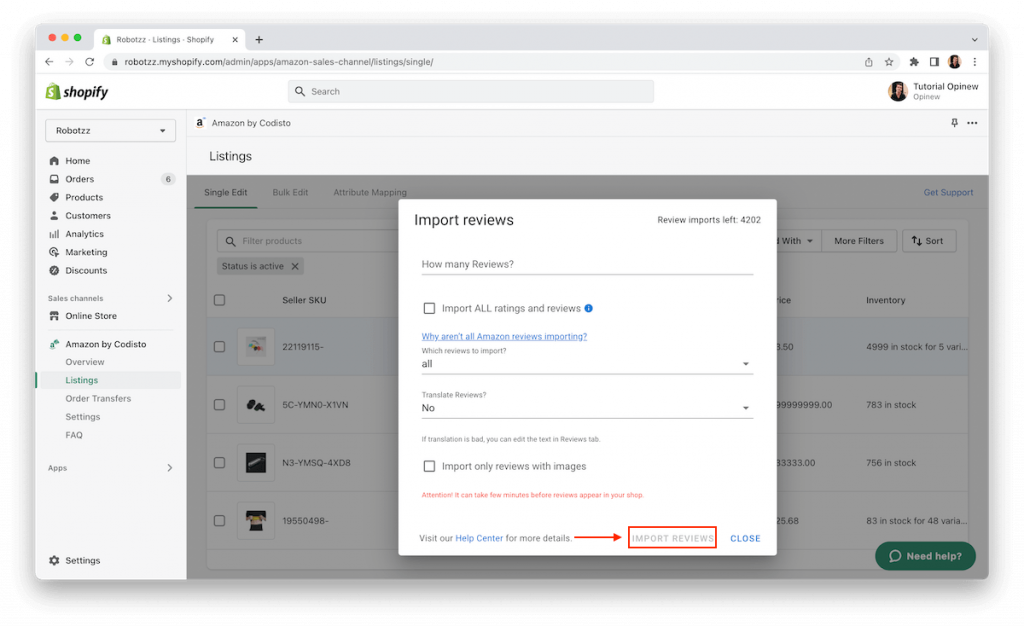The width and height of the screenshot is (1024, 626).
Task: Check the row for SKU N3-YMSQ-4XD8
Action: coord(219,463)
